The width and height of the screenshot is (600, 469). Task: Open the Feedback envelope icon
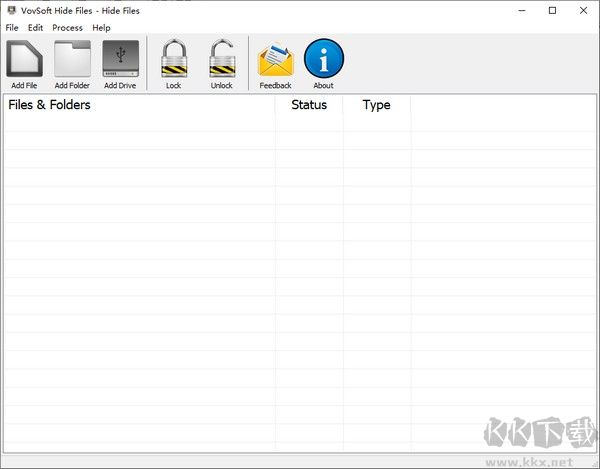276,60
